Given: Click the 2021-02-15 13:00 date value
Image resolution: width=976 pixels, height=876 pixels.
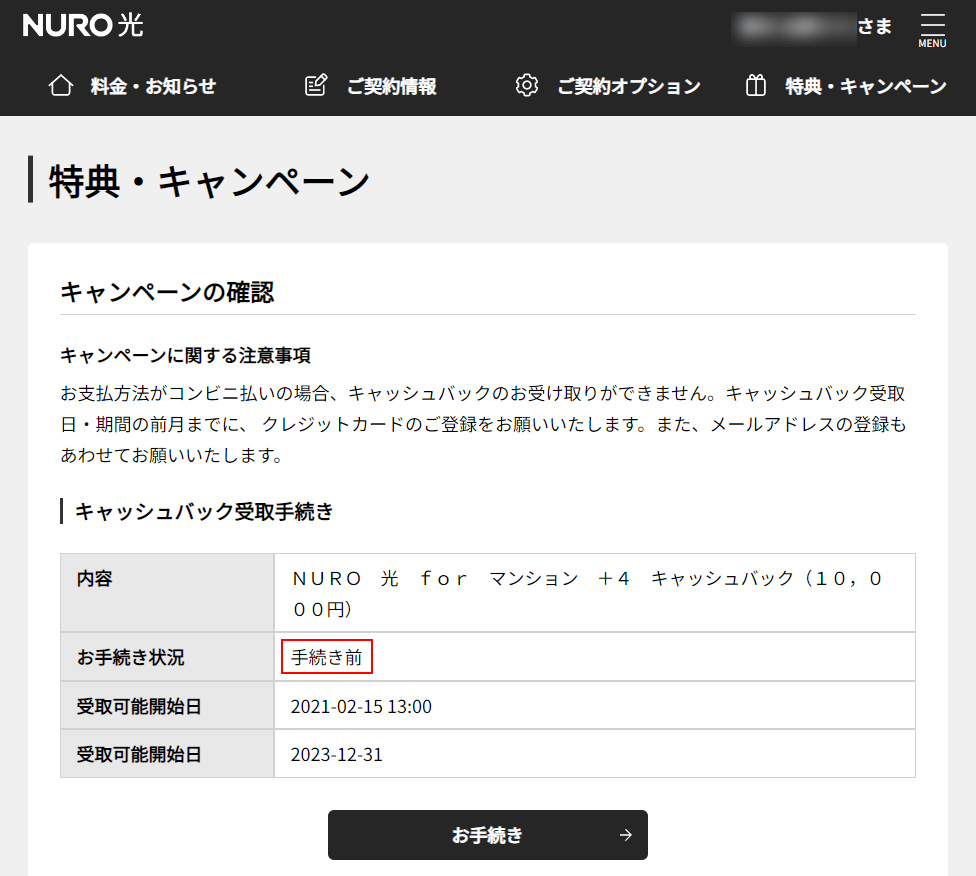Looking at the screenshot, I should 361,707.
